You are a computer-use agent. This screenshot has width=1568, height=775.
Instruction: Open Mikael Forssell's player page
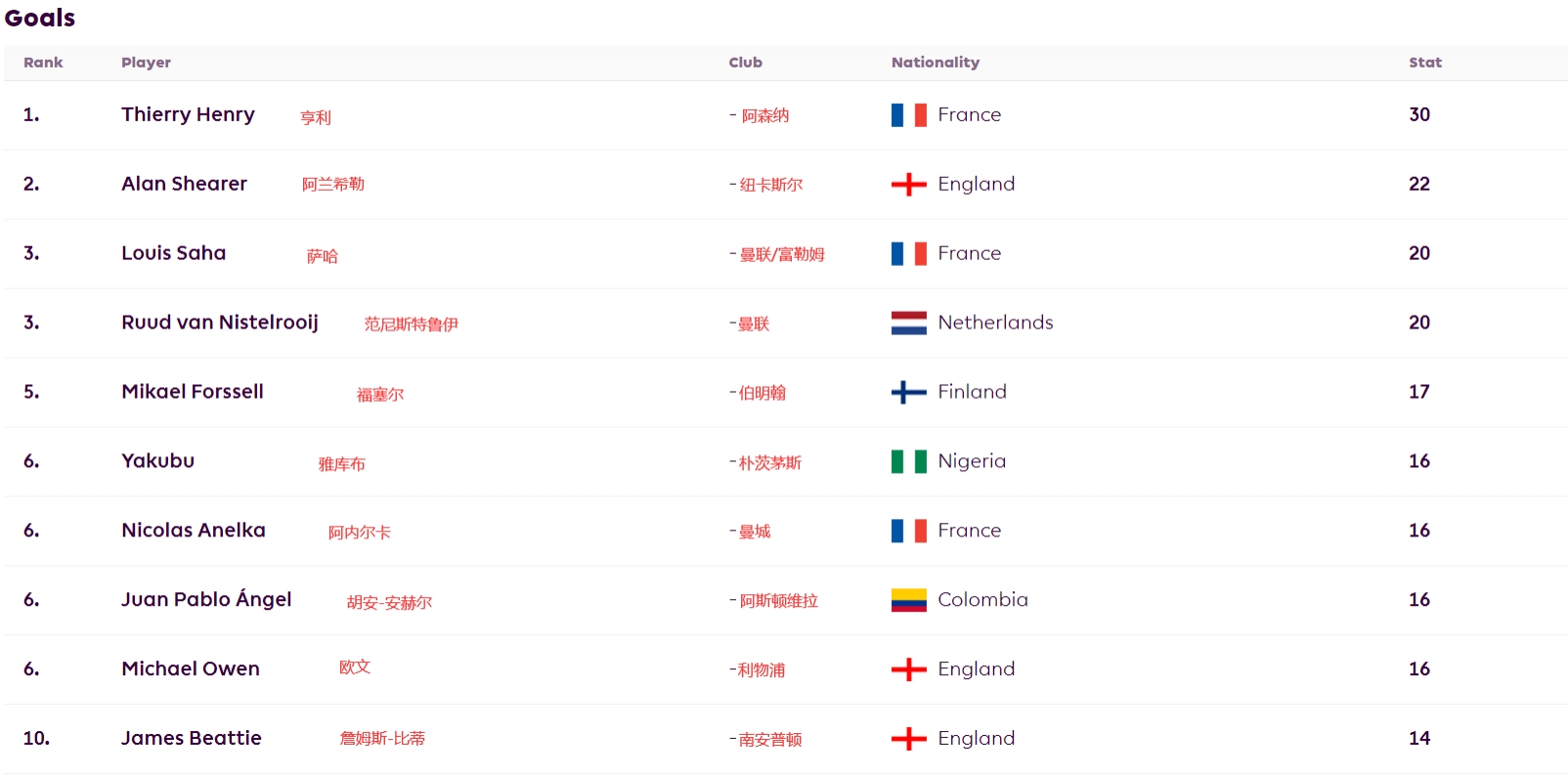193,392
